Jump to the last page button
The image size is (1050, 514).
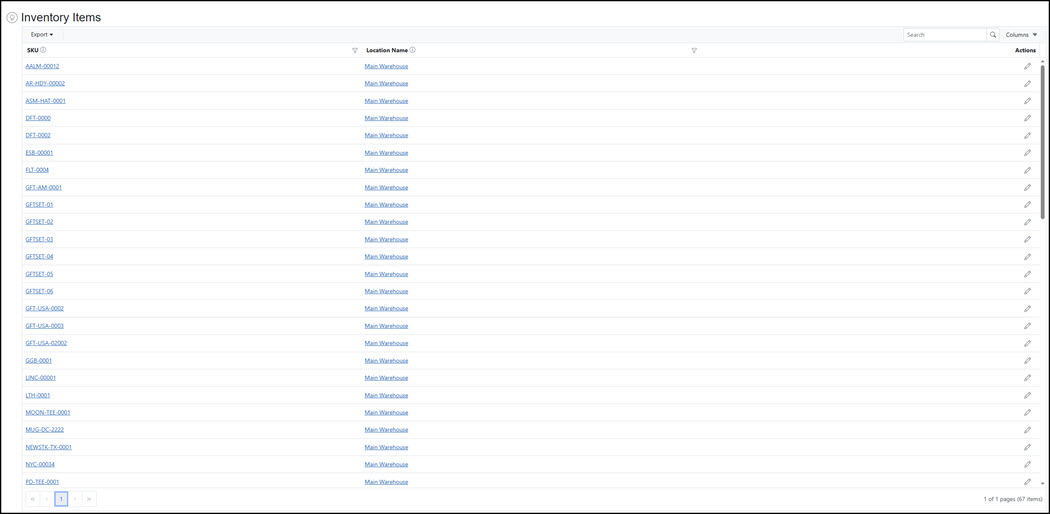pos(89,499)
